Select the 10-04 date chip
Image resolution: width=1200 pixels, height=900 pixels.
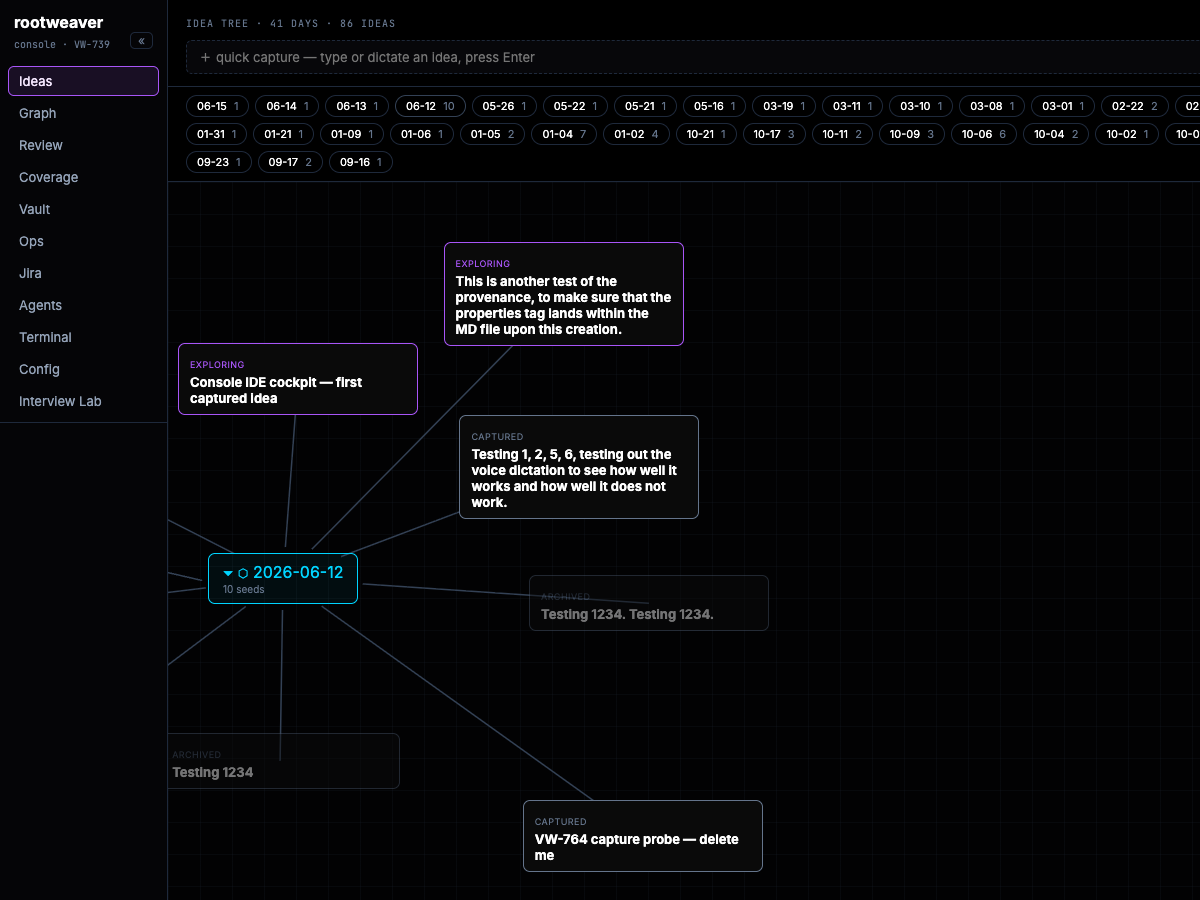pyautogui.click(x=1056, y=134)
